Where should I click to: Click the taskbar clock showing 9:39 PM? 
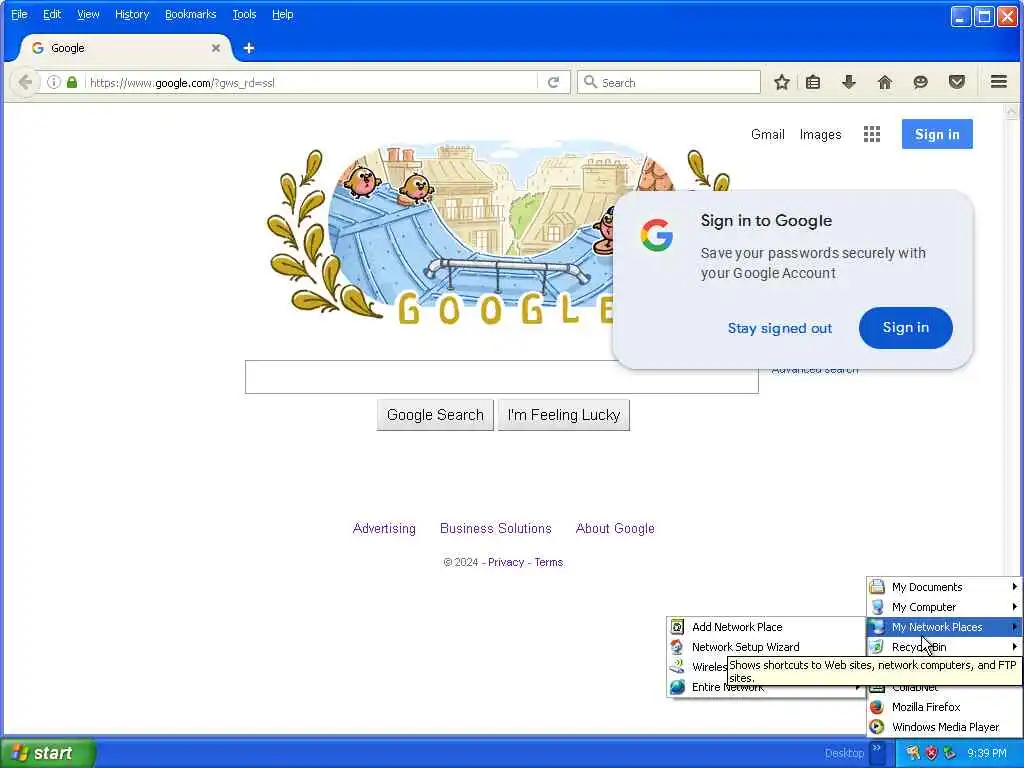[987, 753]
